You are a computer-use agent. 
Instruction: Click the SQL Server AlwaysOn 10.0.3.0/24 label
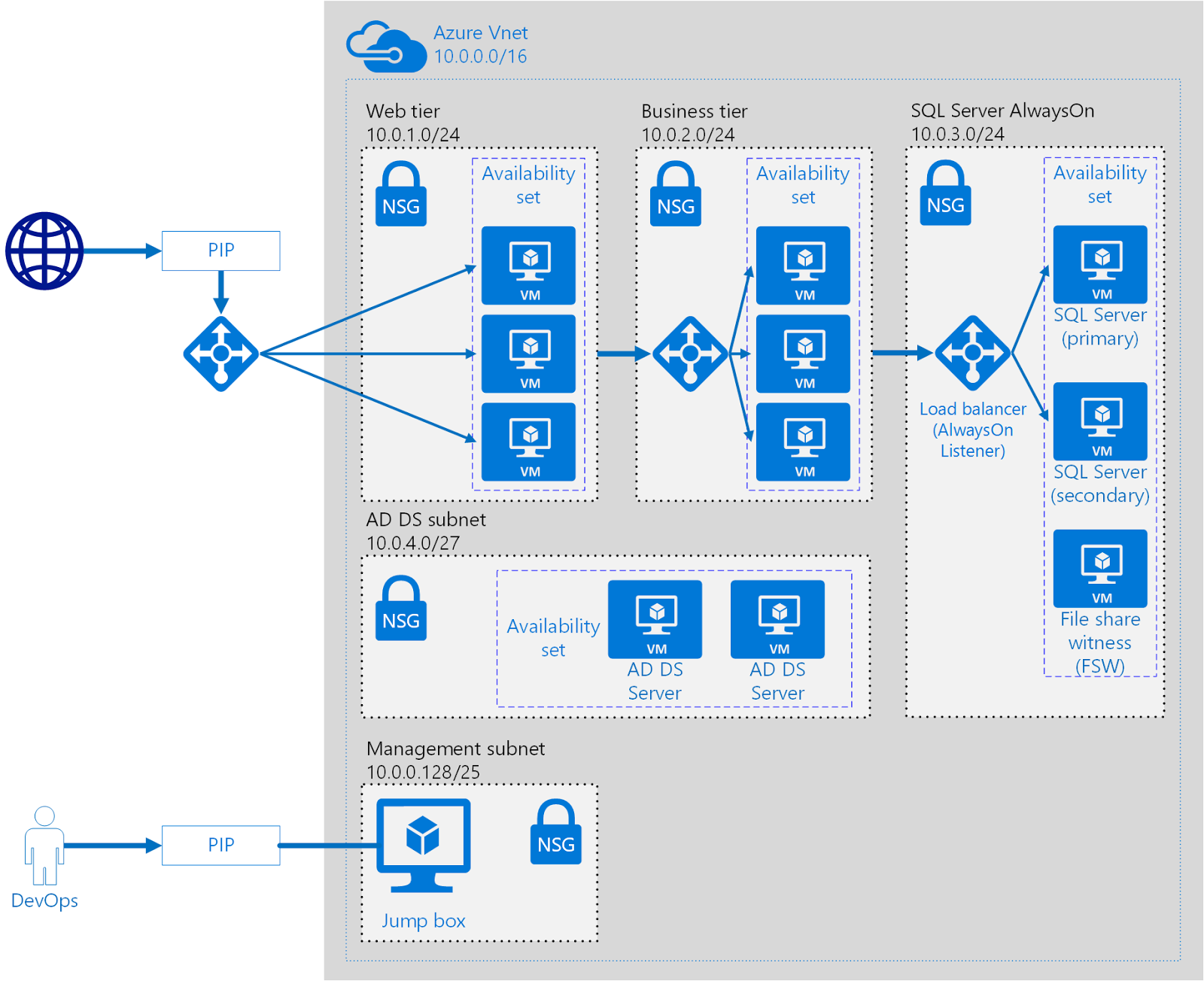pyautogui.click(x=1002, y=122)
